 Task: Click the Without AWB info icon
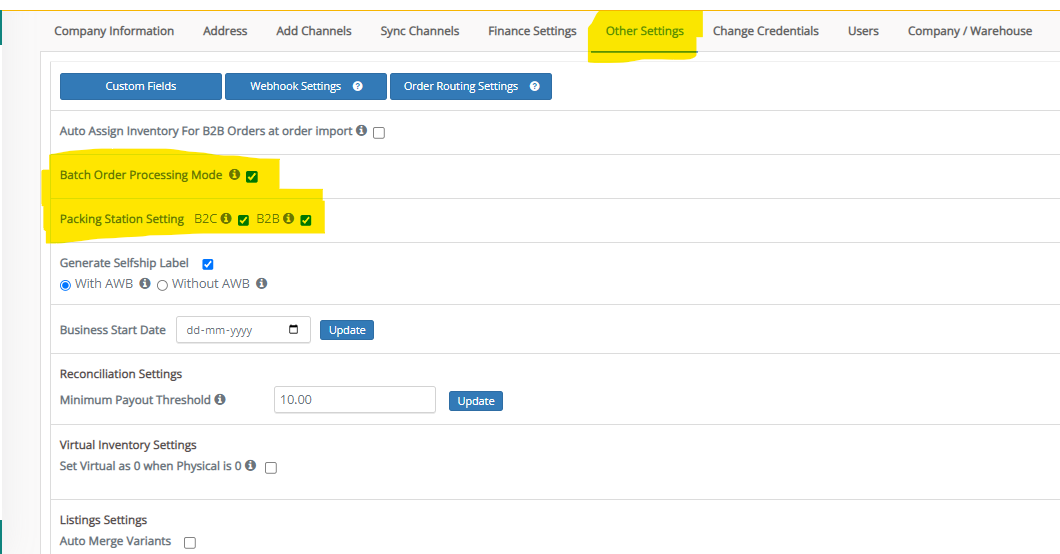262,283
